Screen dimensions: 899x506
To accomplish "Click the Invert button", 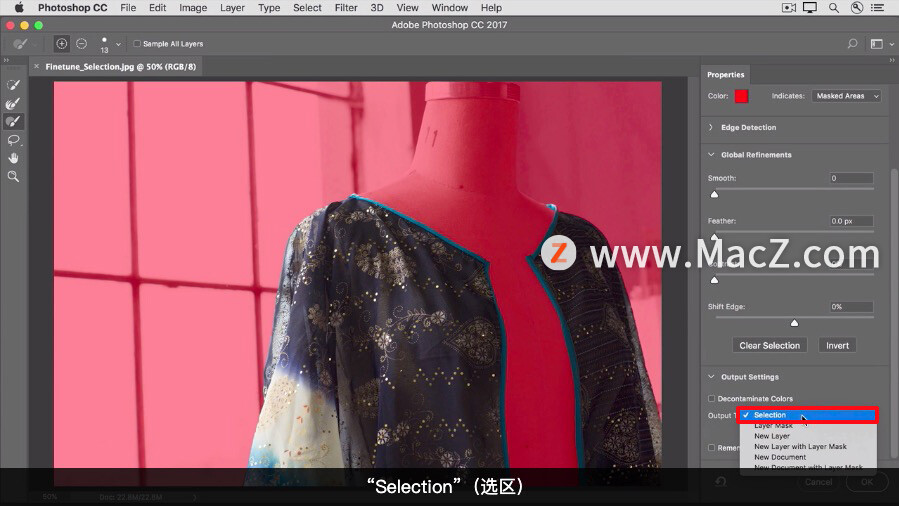I will tap(837, 346).
